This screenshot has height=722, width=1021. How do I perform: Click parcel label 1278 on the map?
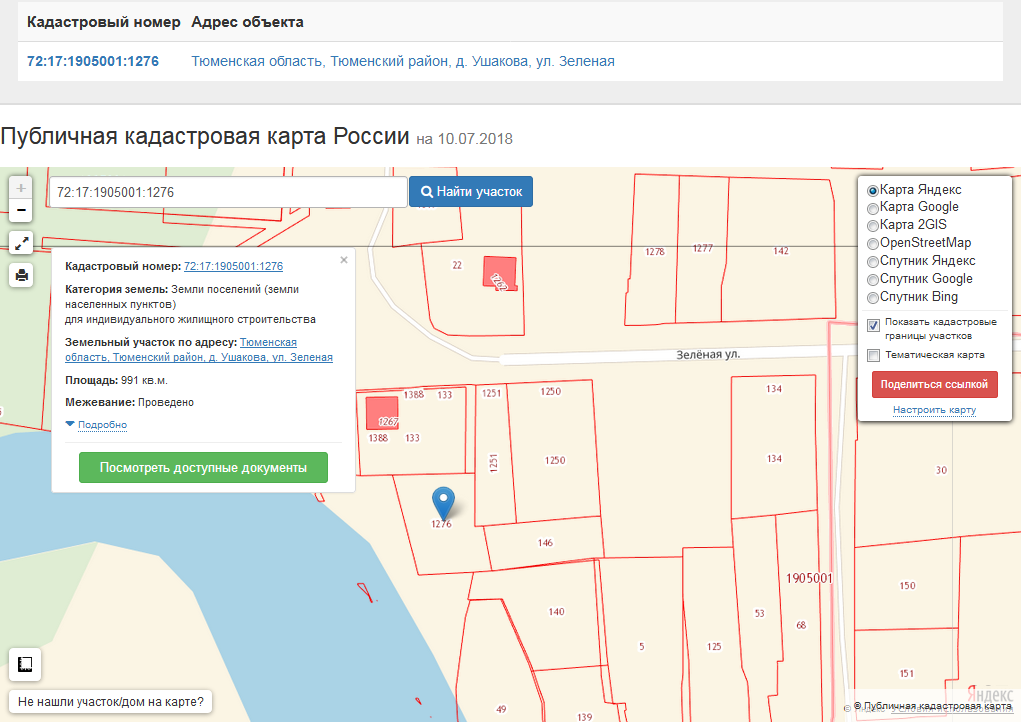[654, 251]
